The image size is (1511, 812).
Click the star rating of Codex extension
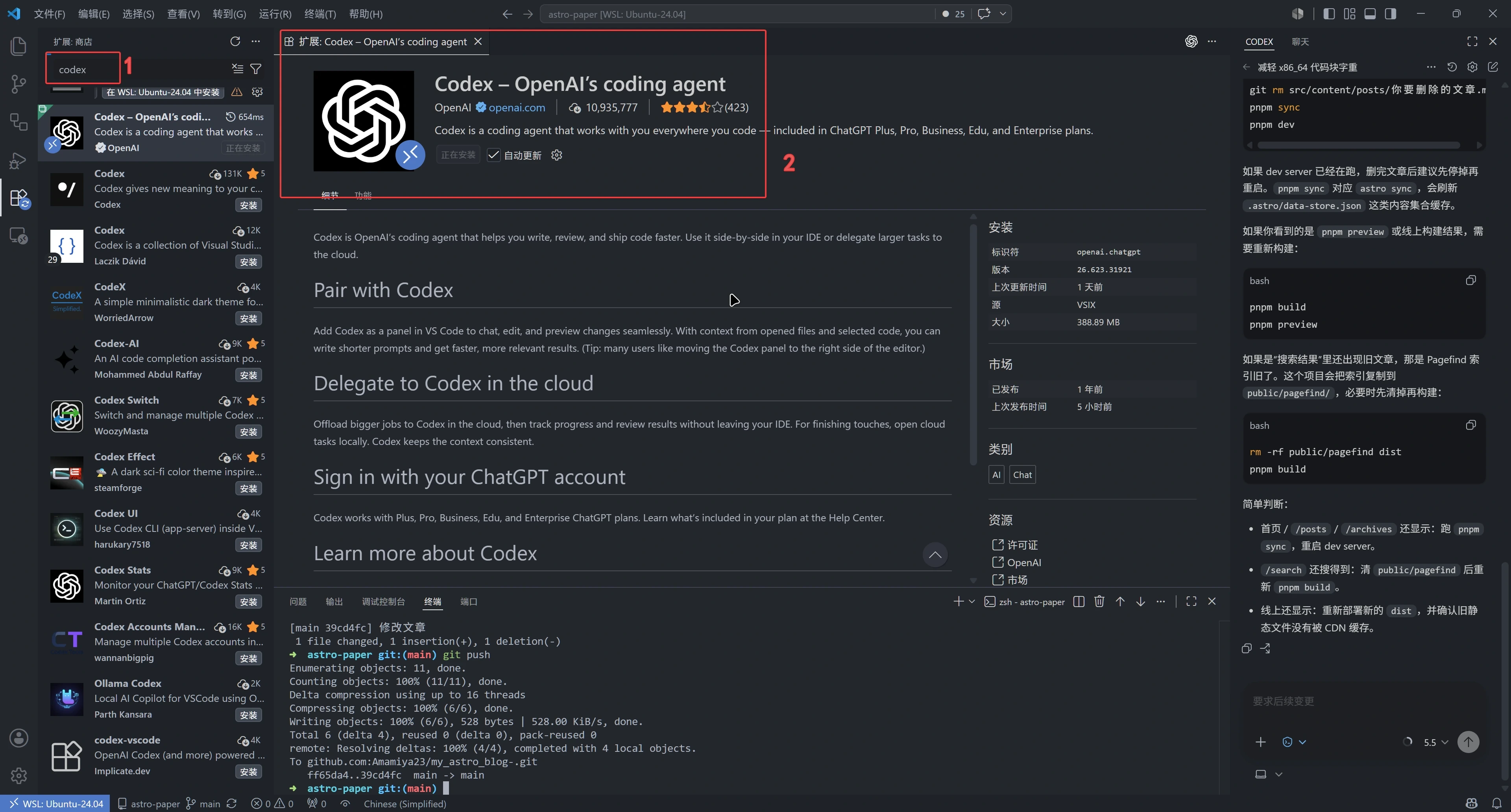[692, 107]
